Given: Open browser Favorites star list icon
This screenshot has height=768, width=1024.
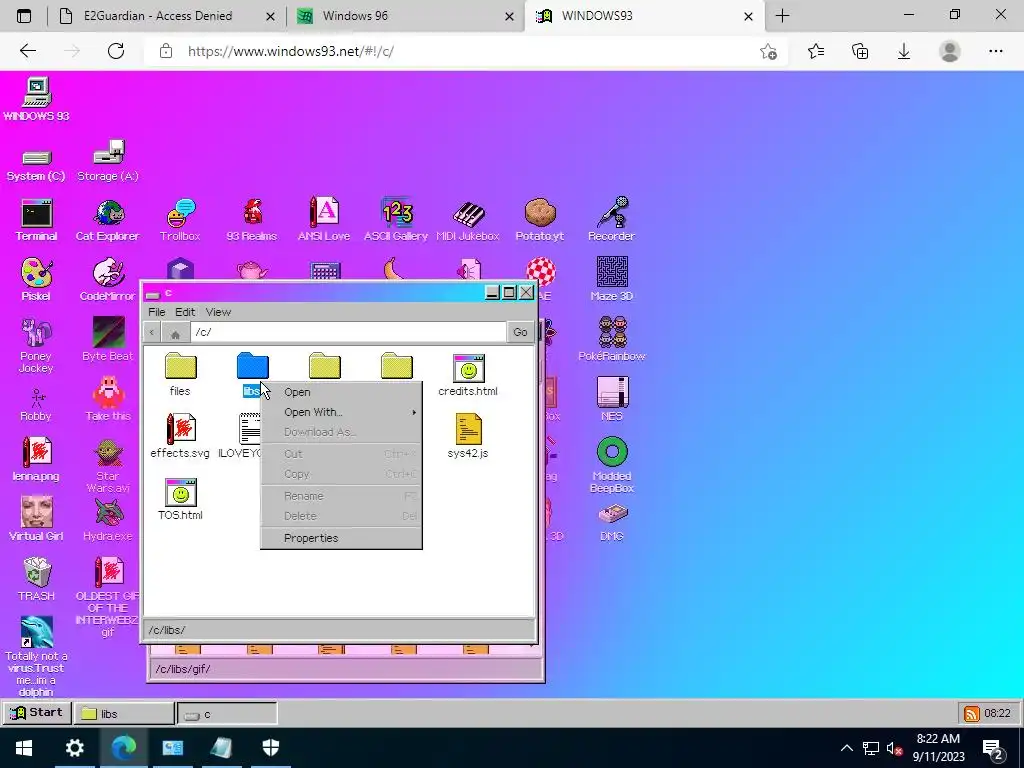Looking at the screenshot, I should point(816,51).
